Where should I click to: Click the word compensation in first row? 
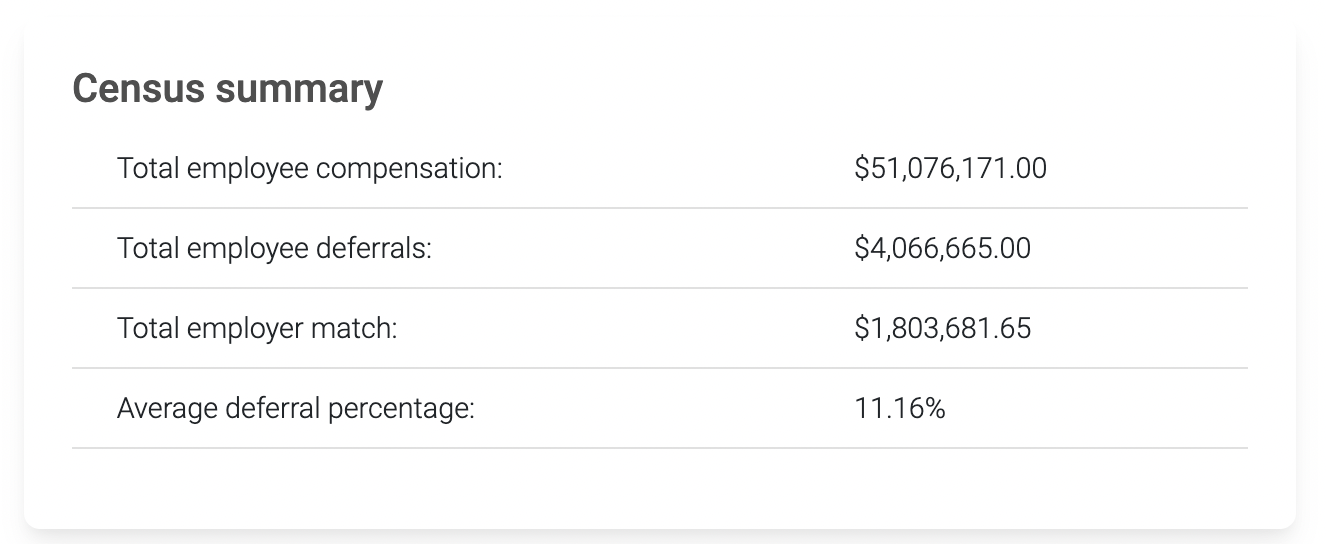(x=408, y=169)
